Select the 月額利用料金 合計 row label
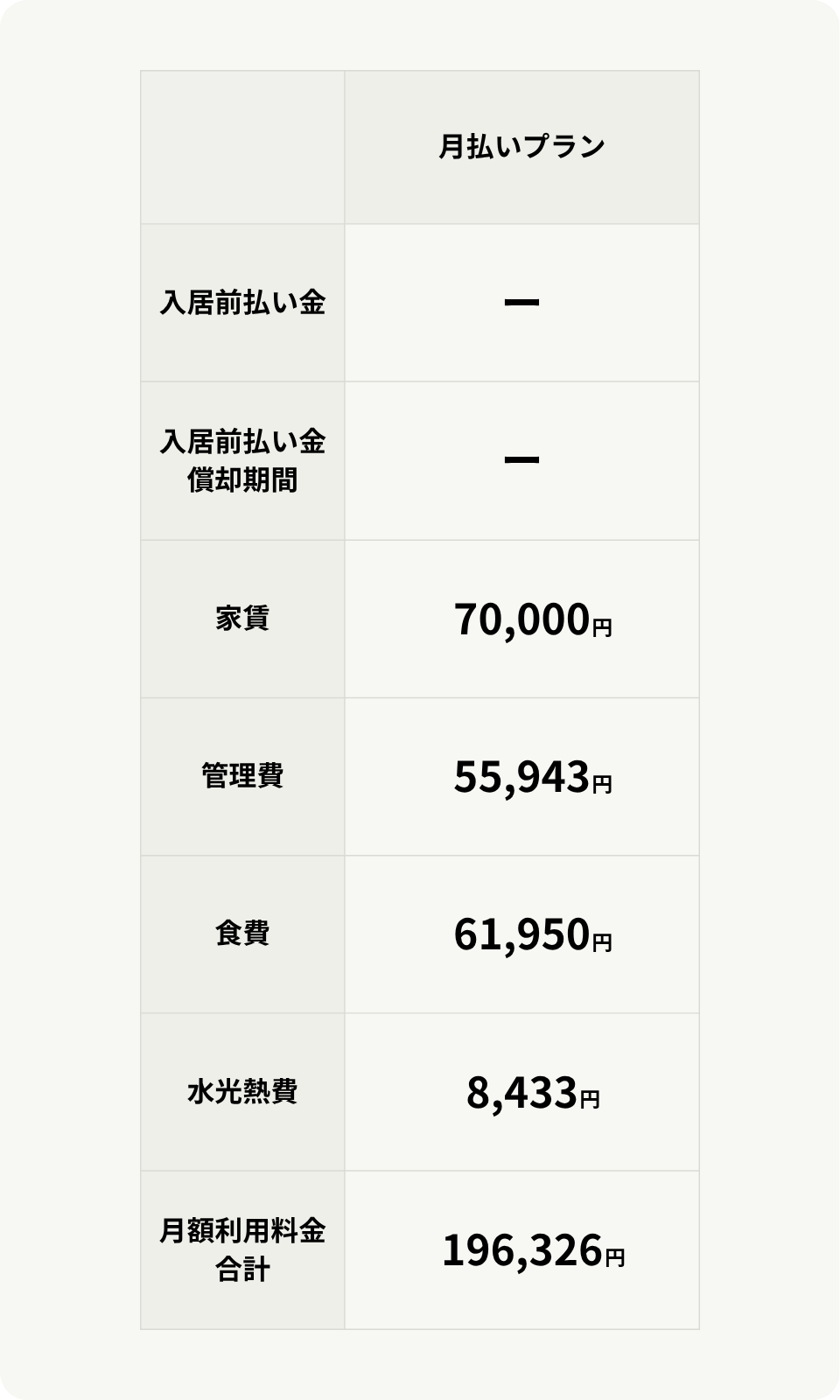The width and height of the screenshot is (840, 1400). point(242,1250)
